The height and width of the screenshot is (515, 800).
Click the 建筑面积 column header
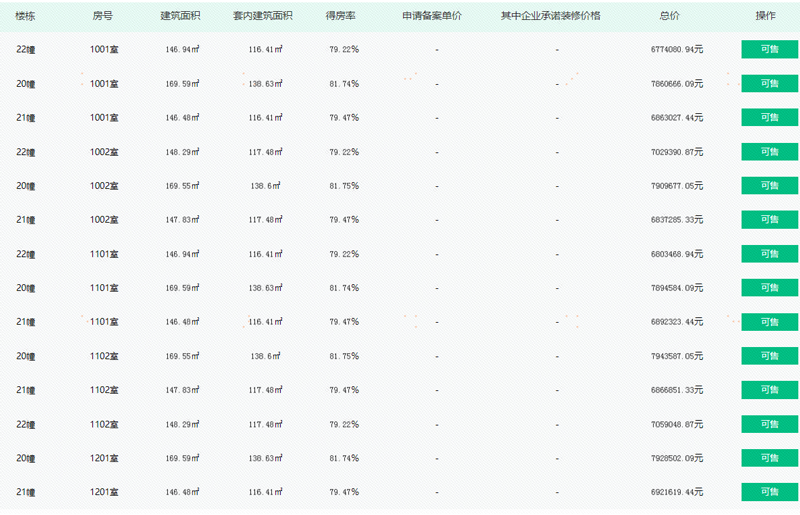[180, 16]
